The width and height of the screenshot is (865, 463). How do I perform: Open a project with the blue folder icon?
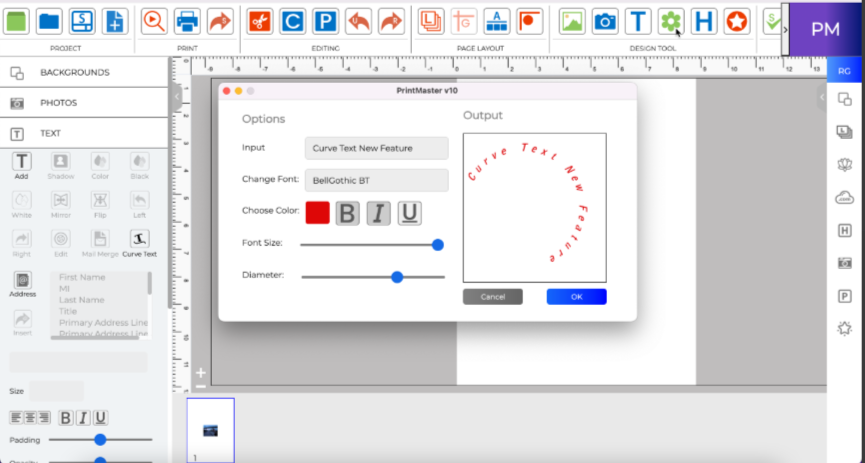tap(49, 22)
